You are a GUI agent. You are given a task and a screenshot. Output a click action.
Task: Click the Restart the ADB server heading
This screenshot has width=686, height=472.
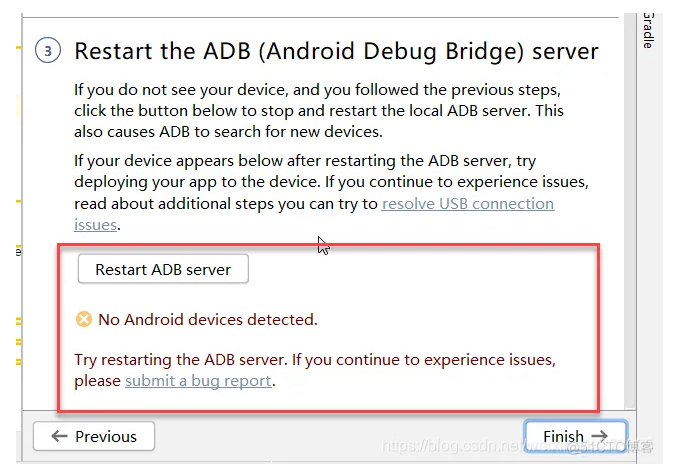coord(336,51)
